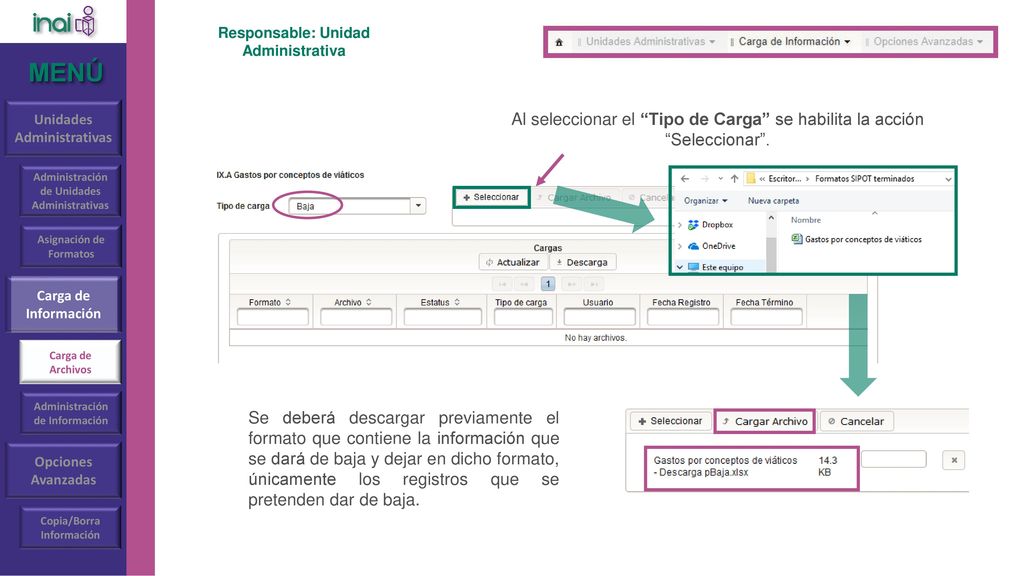Open Copia/Borra Información side item
This screenshot has width=1024, height=576.
[x=71, y=528]
